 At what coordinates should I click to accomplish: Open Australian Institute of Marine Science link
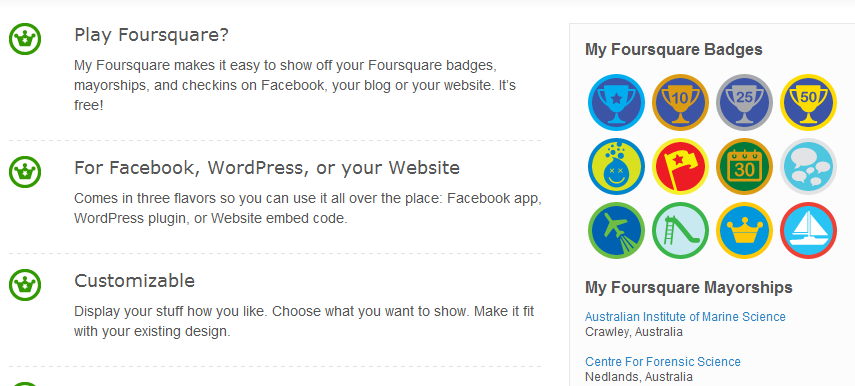pyautogui.click(x=685, y=317)
